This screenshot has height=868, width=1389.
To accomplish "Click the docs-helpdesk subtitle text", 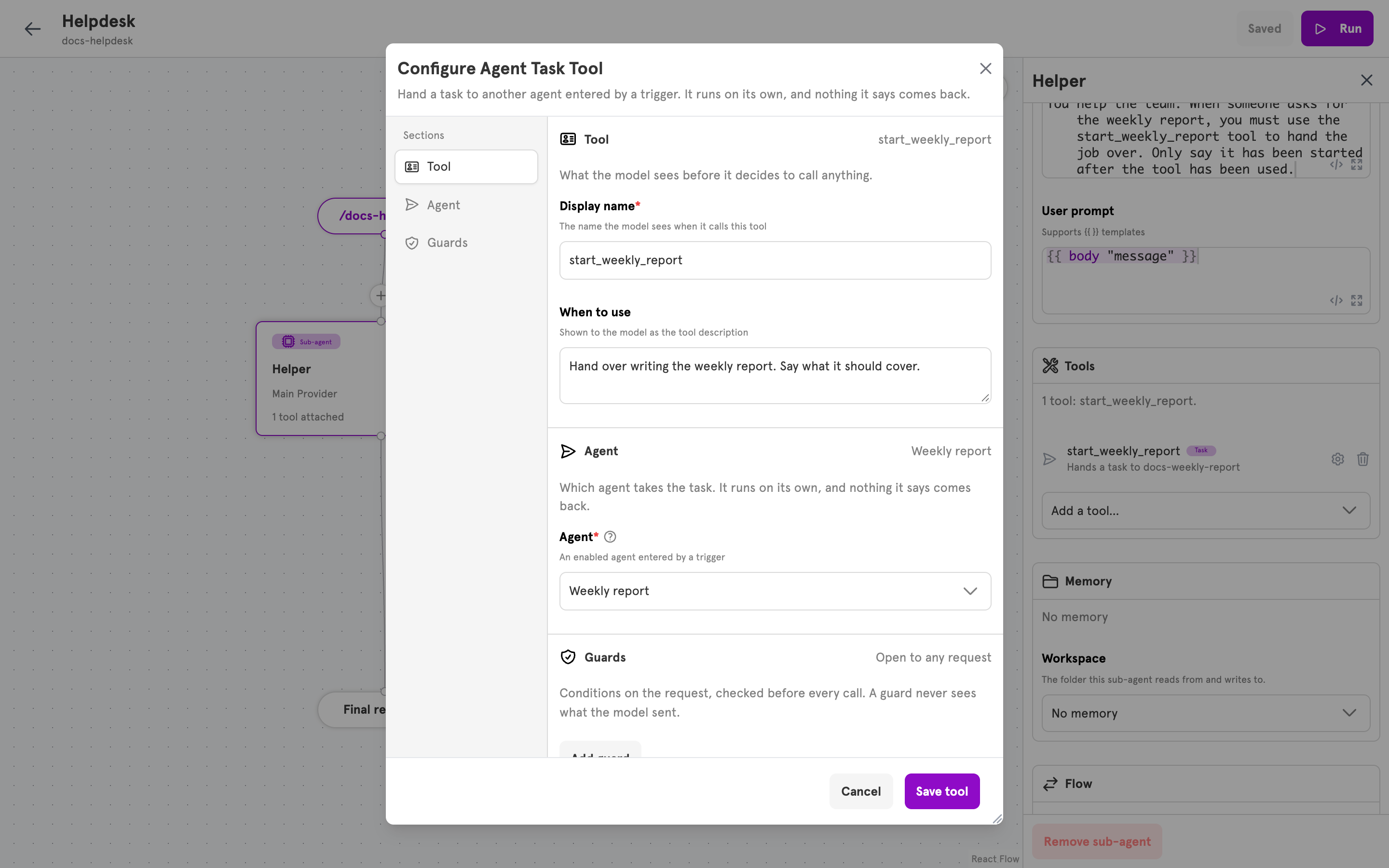I will click(97, 41).
